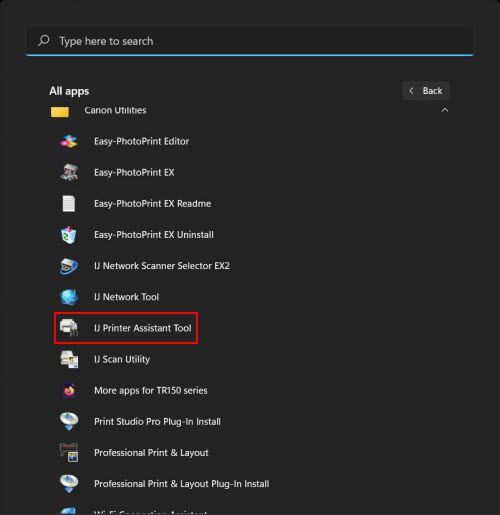Click the Easy-PhotoPrint Editor icon
Screen dimensions: 500x515
(69, 141)
